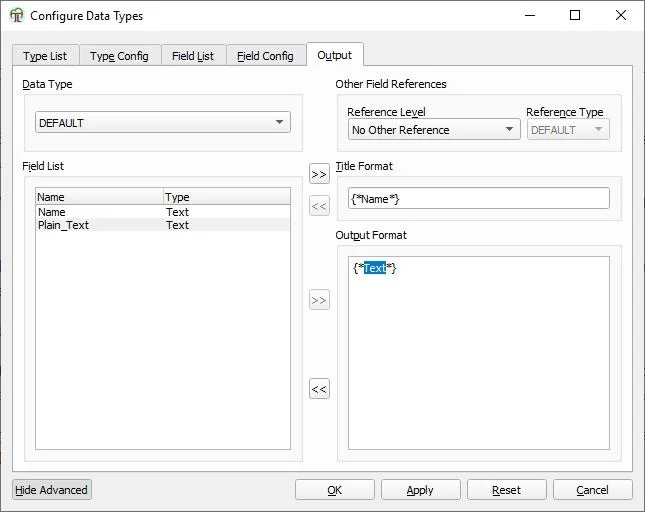The image size is (645, 512).
Task: Go to the Field List tab
Action: 192,56
